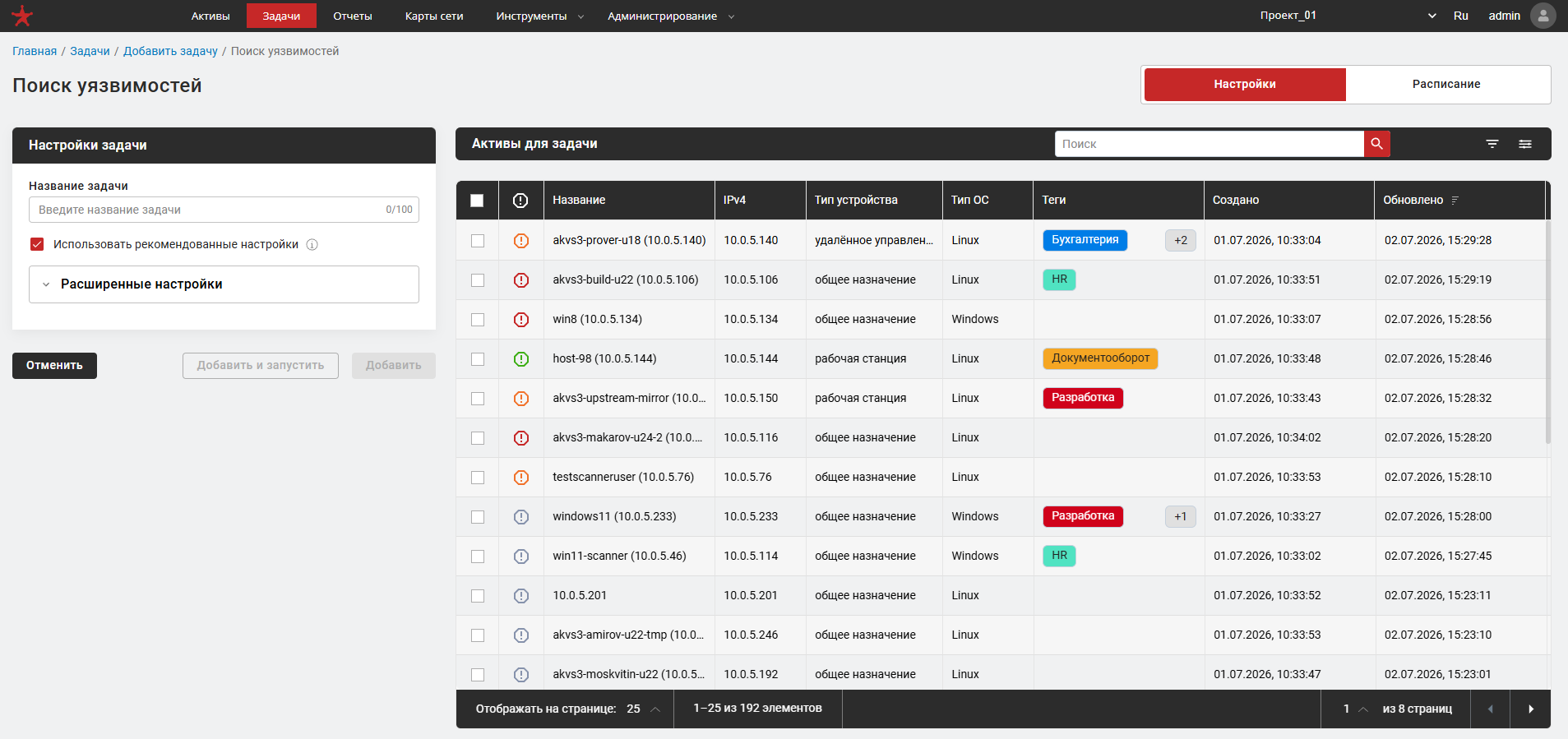Click the status column header icon
The height and width of the screenshot is (739, 1568).
(520, 201)
